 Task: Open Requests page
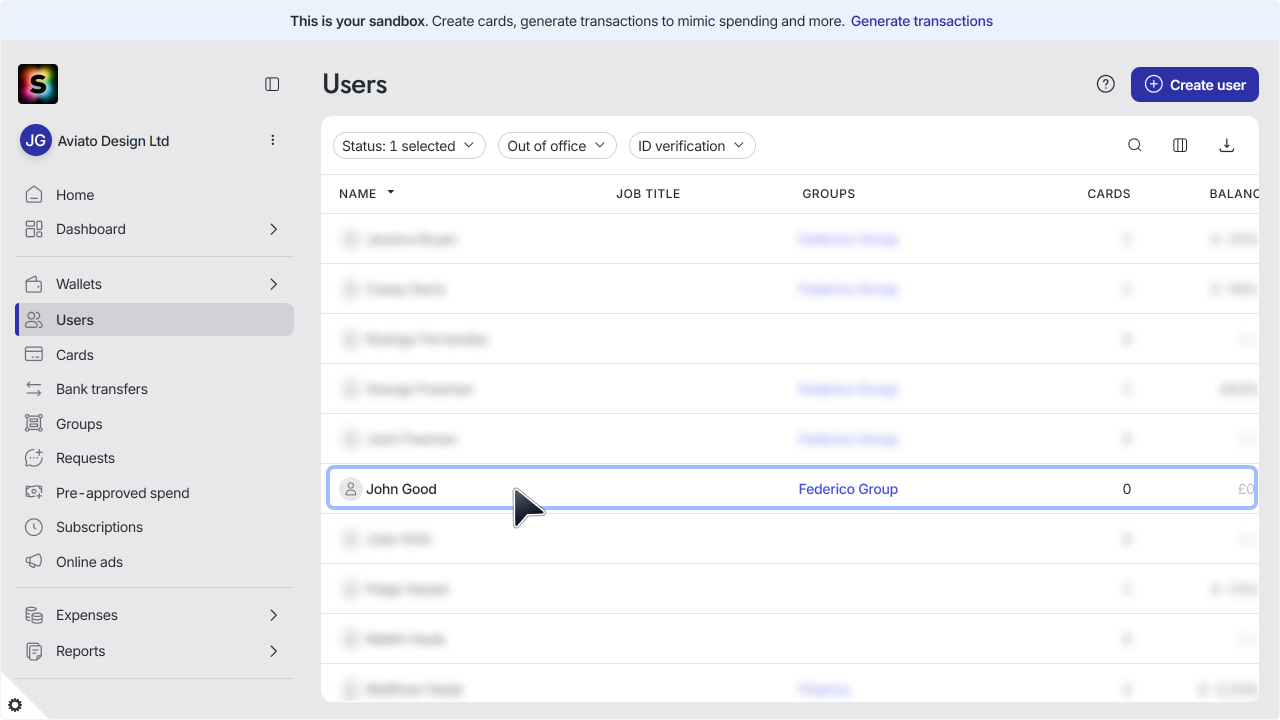click(x=155, y=458)
